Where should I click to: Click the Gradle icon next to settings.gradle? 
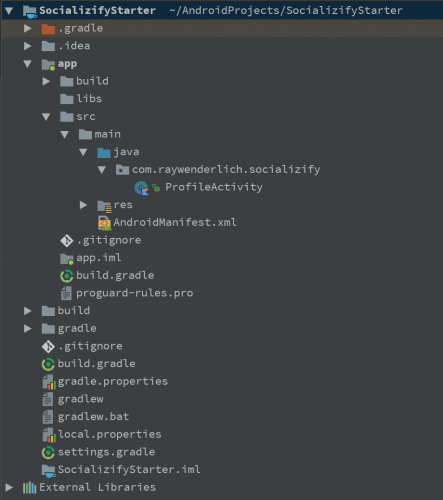pyautogui.click(x=48, y=453)
